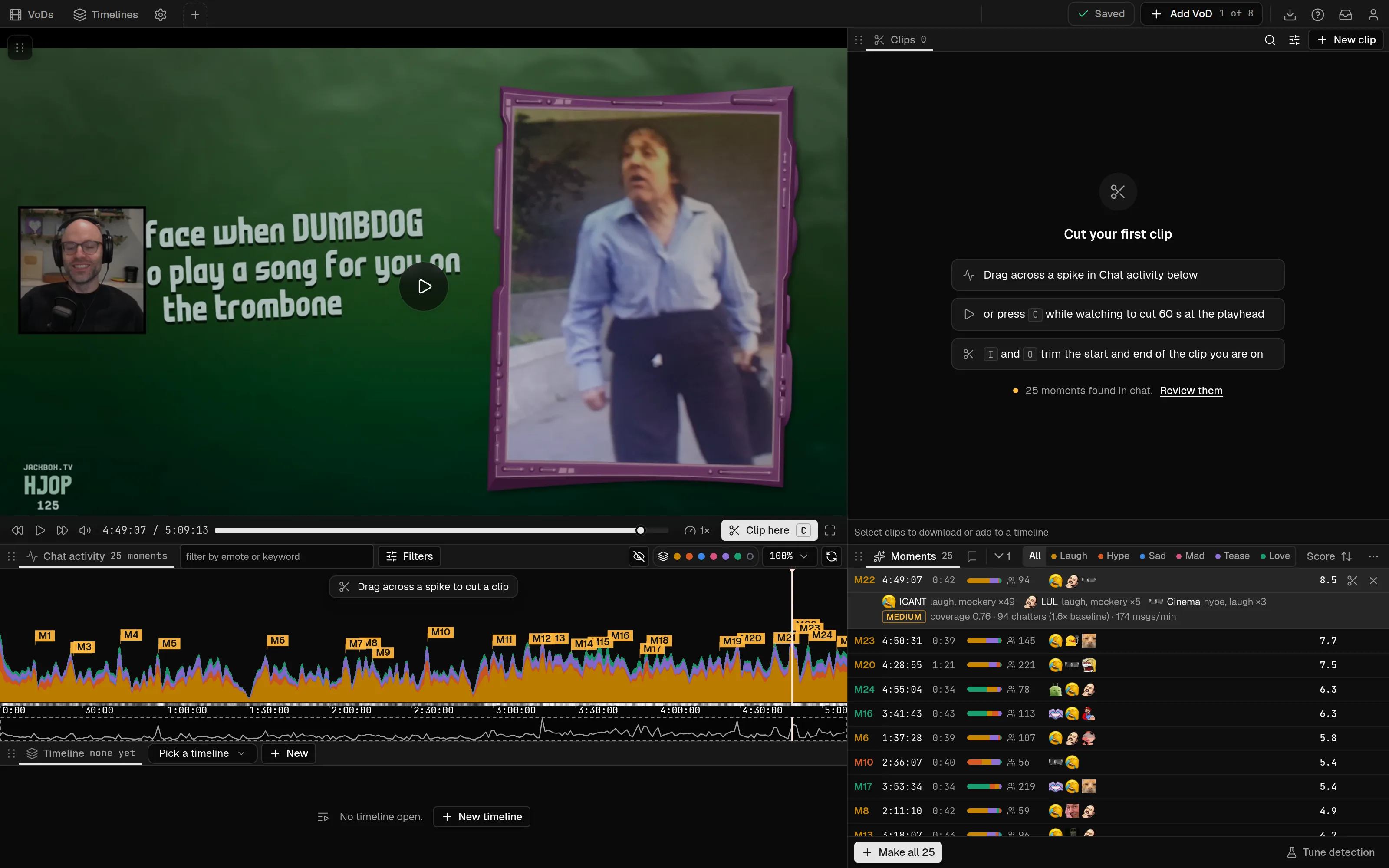Add a new tab with plus icon
This screenshot has height=868, width=1389.
[x=195, y=14]
